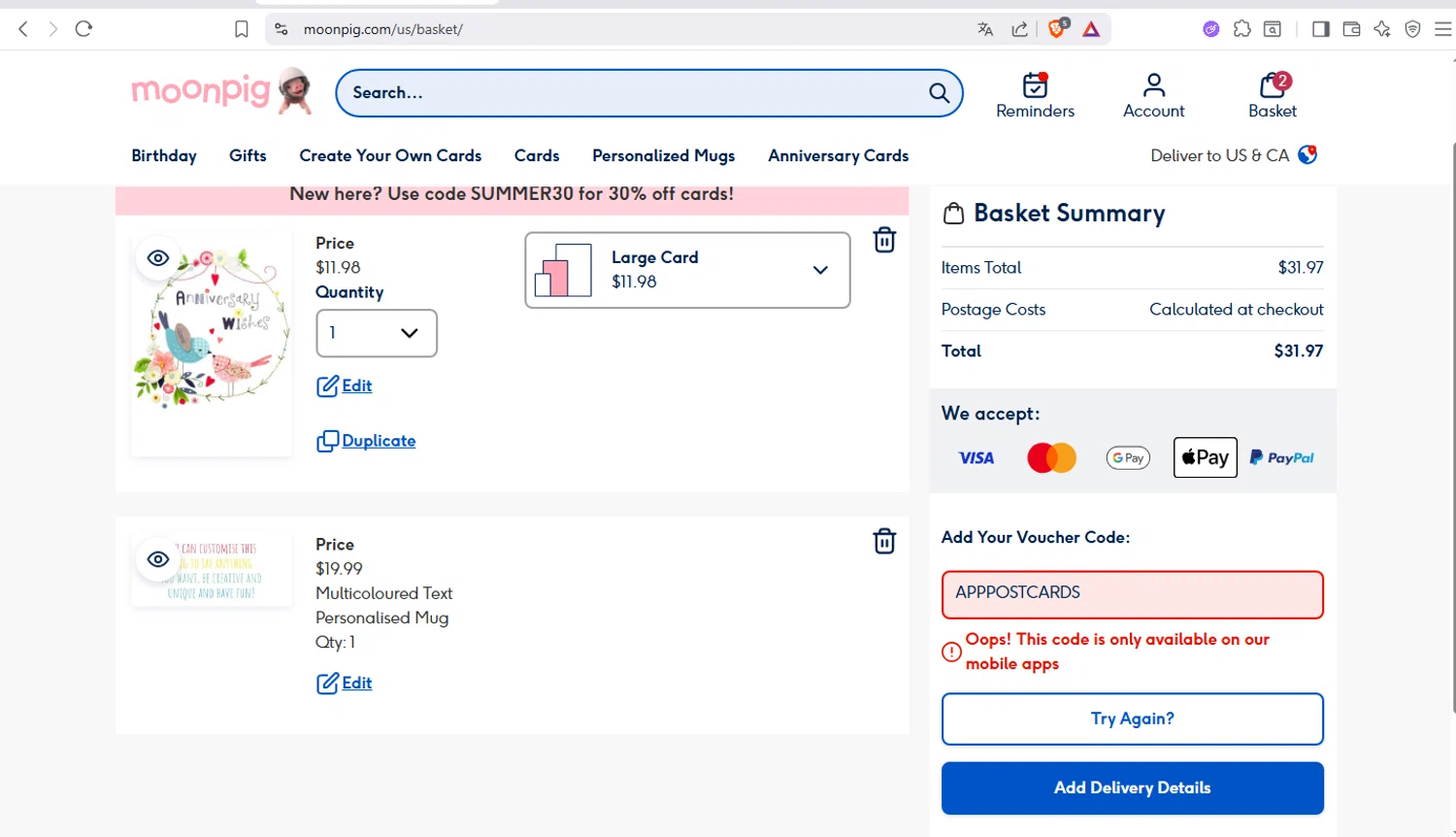Screen dimensions: 1456x837
Task: Open the Account profile icon
Action: (1153, 85)
